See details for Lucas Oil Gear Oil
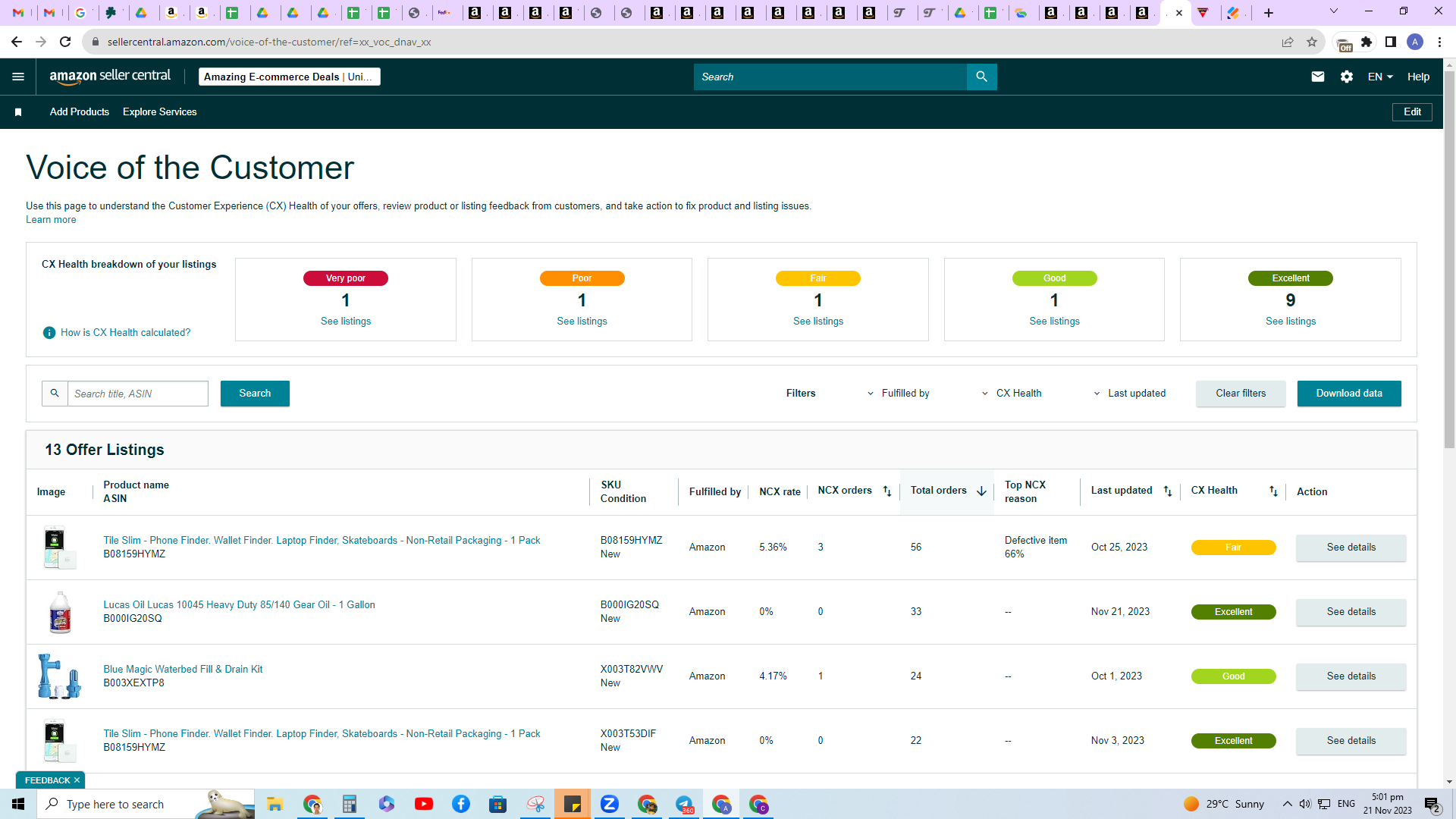The height and width of the screenshot is (819, 1456). coord(1351,612)
